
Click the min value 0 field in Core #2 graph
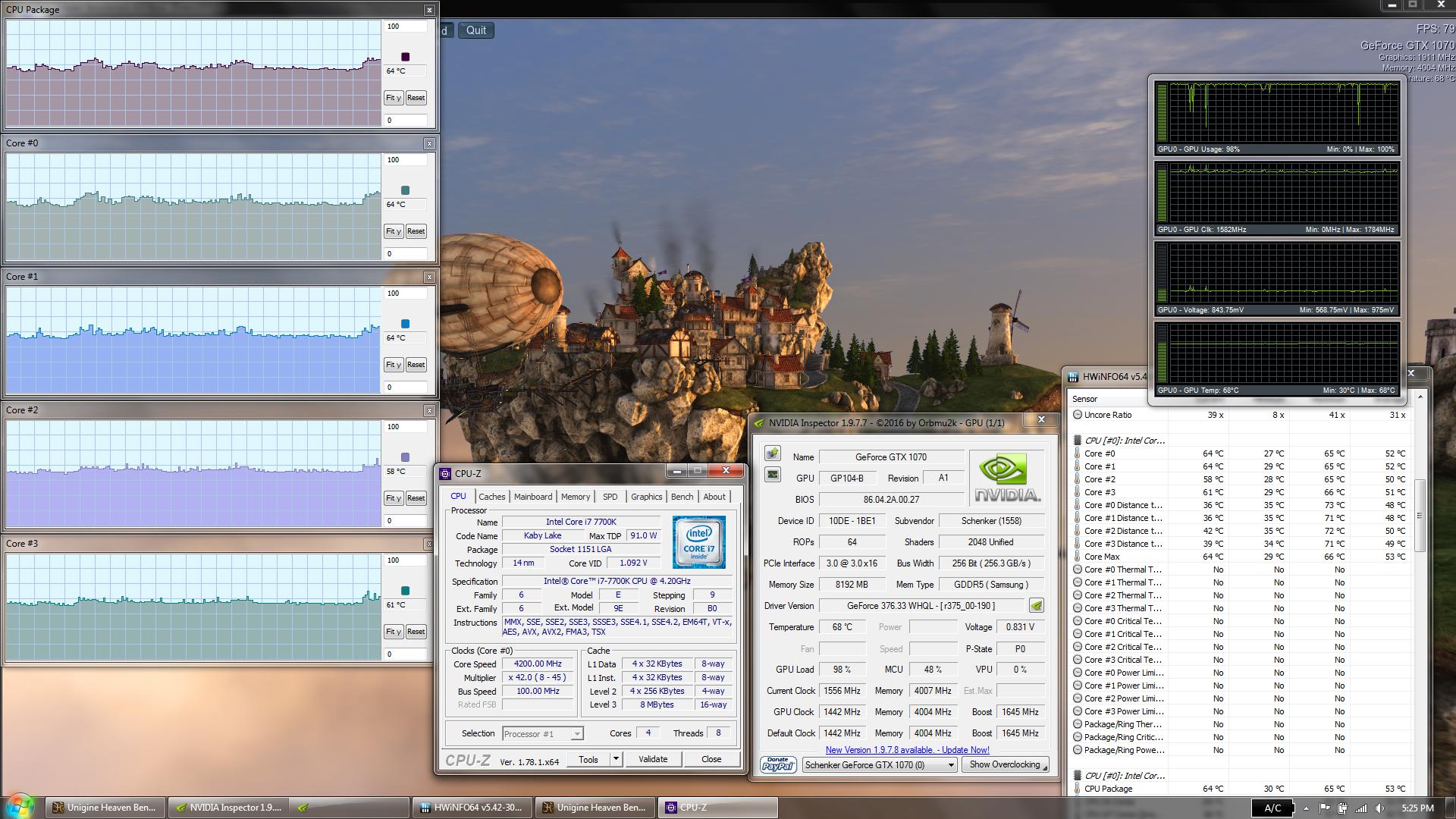406,521
